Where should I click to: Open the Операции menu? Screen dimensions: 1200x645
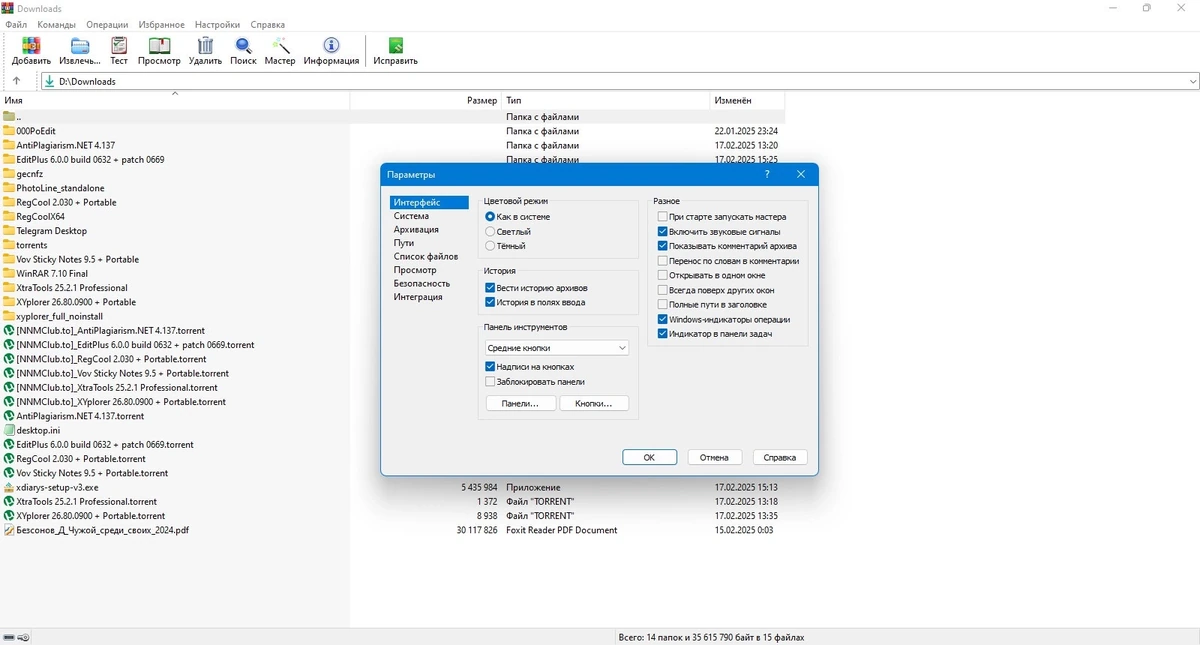[x=107, y=24]
